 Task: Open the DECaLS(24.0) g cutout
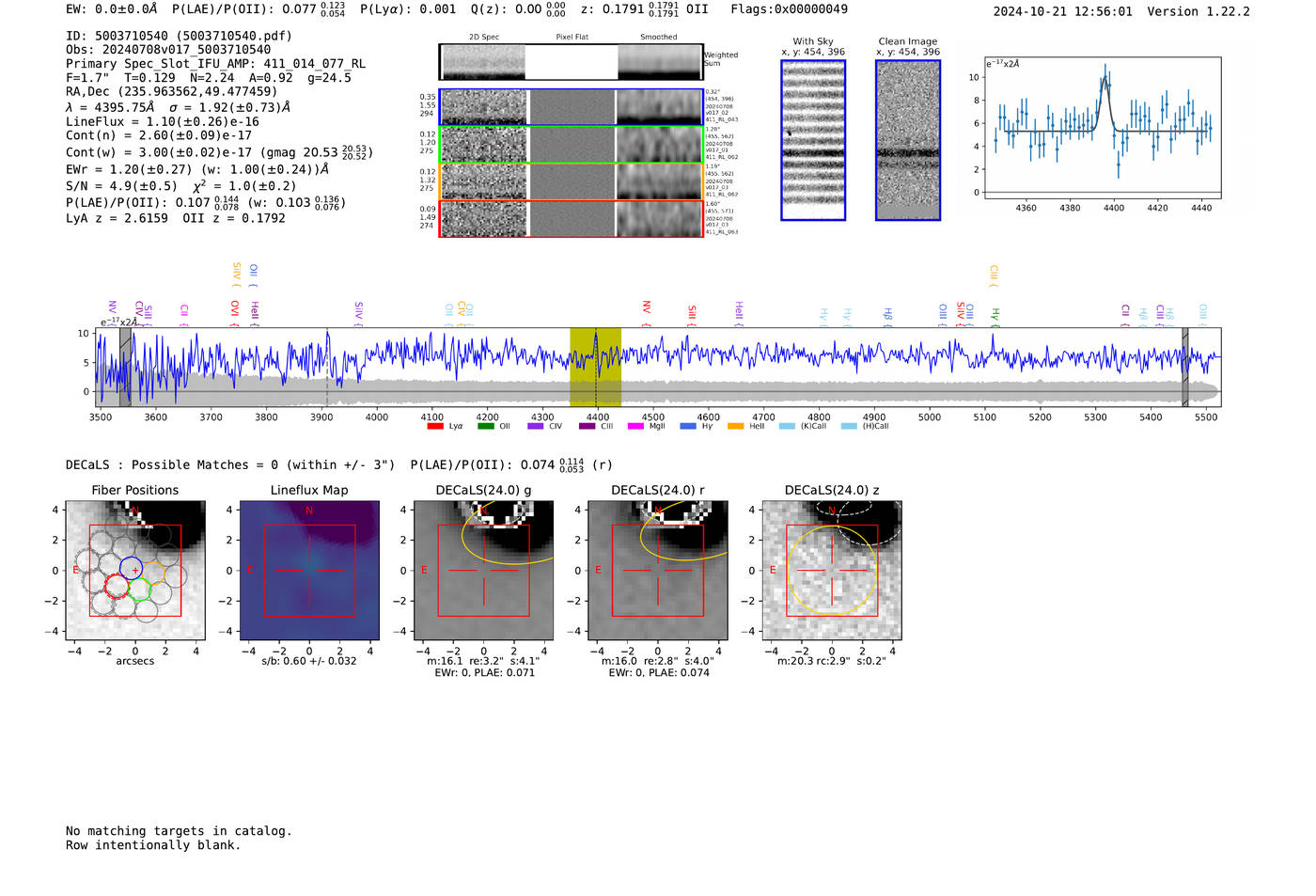tap(484, 571)
